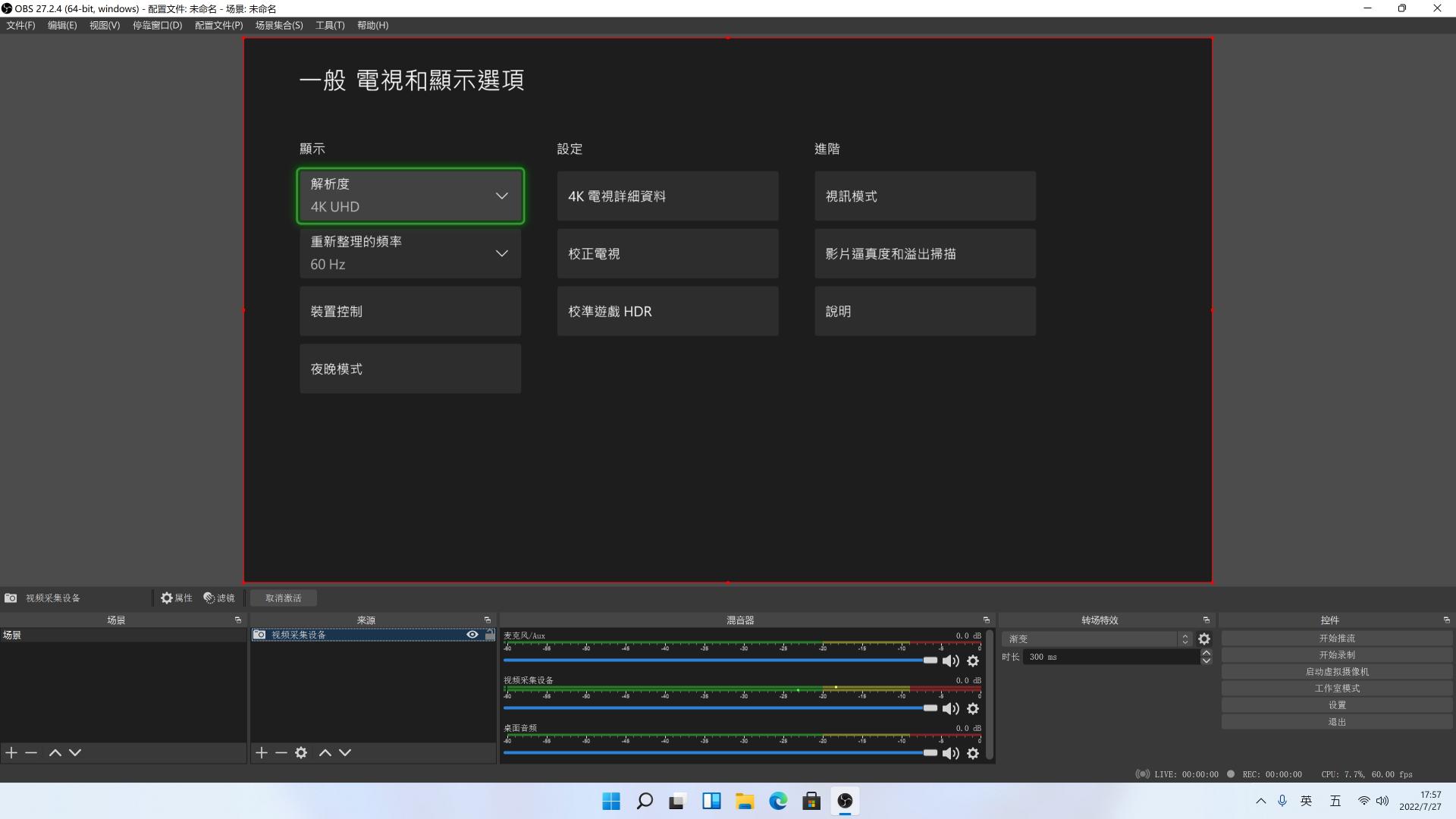Open source properties gear in 来源 panel
Image resolution: width=1456 pixels, height=819 pixels.
(301, 753)
